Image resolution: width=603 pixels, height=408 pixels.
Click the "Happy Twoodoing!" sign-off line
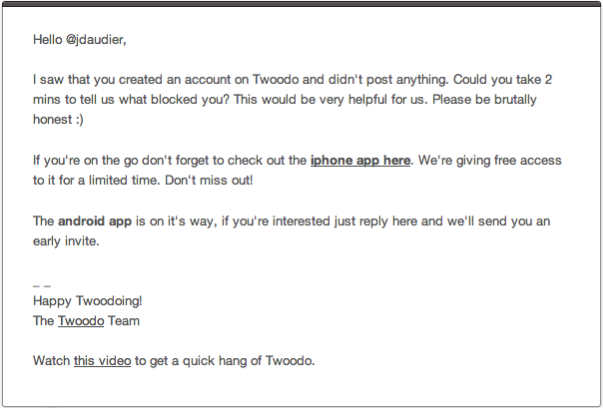pos(88,301)
